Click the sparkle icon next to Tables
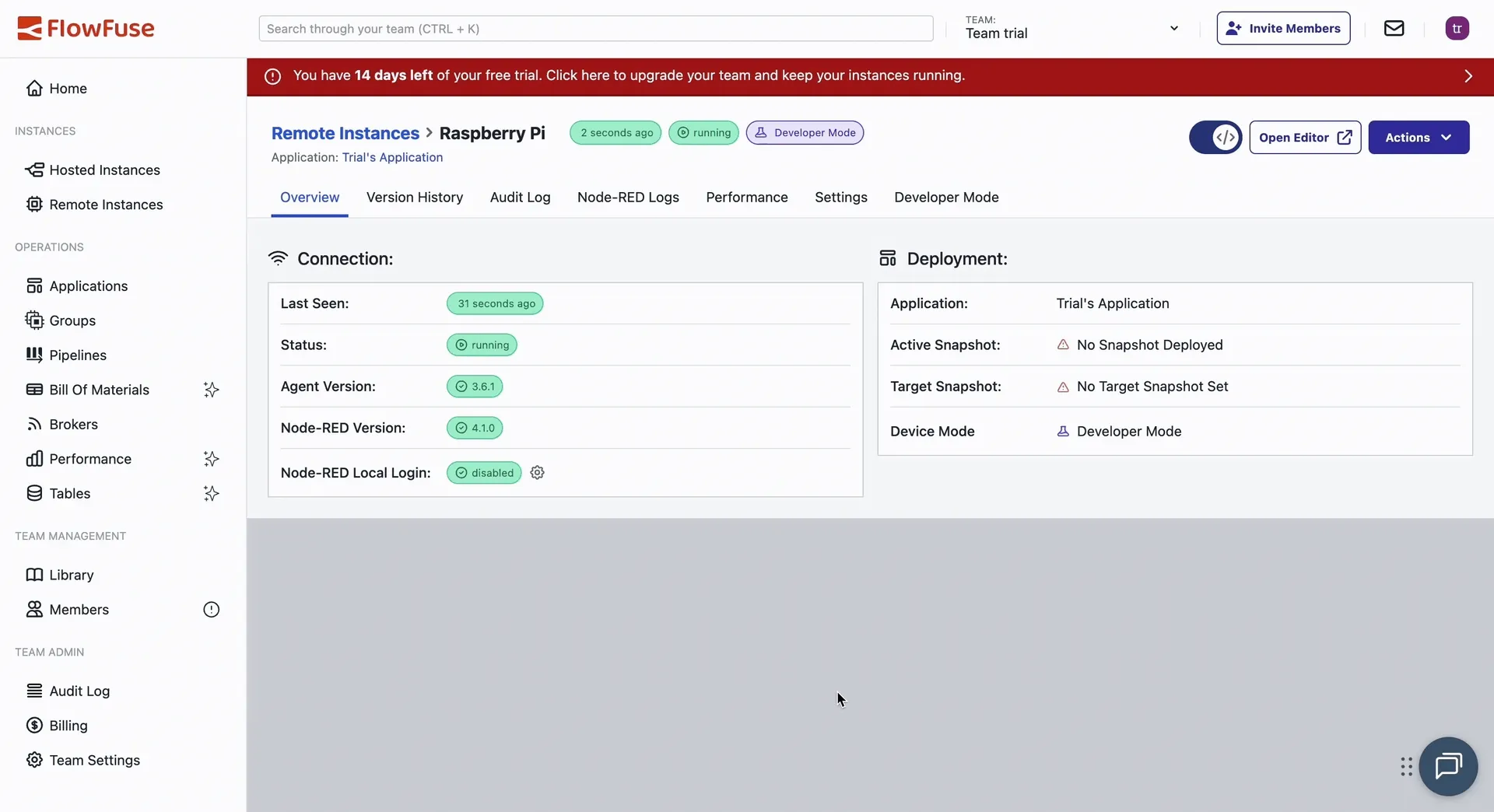This screenshot has height=812, width=1494. (x=211, y=493)
